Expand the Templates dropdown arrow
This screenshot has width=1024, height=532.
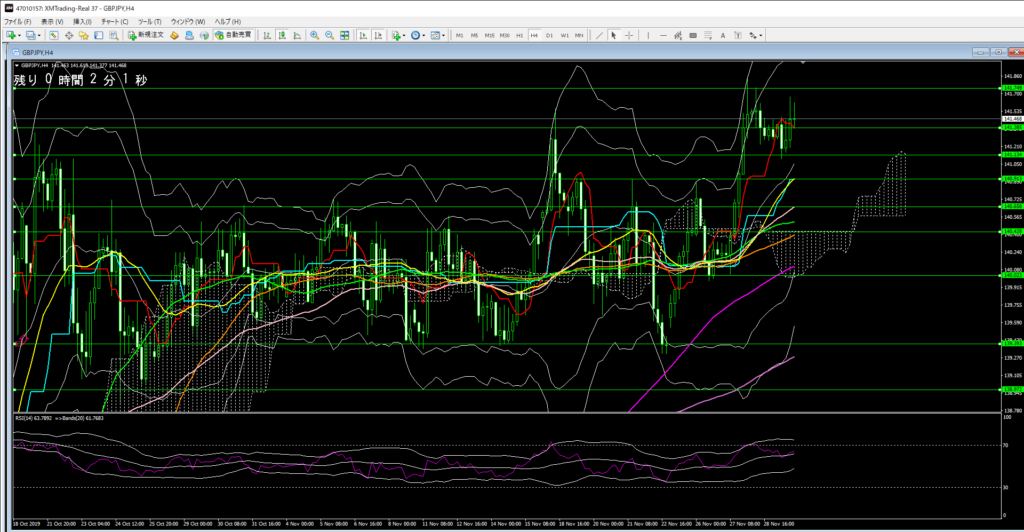[443, 35]
